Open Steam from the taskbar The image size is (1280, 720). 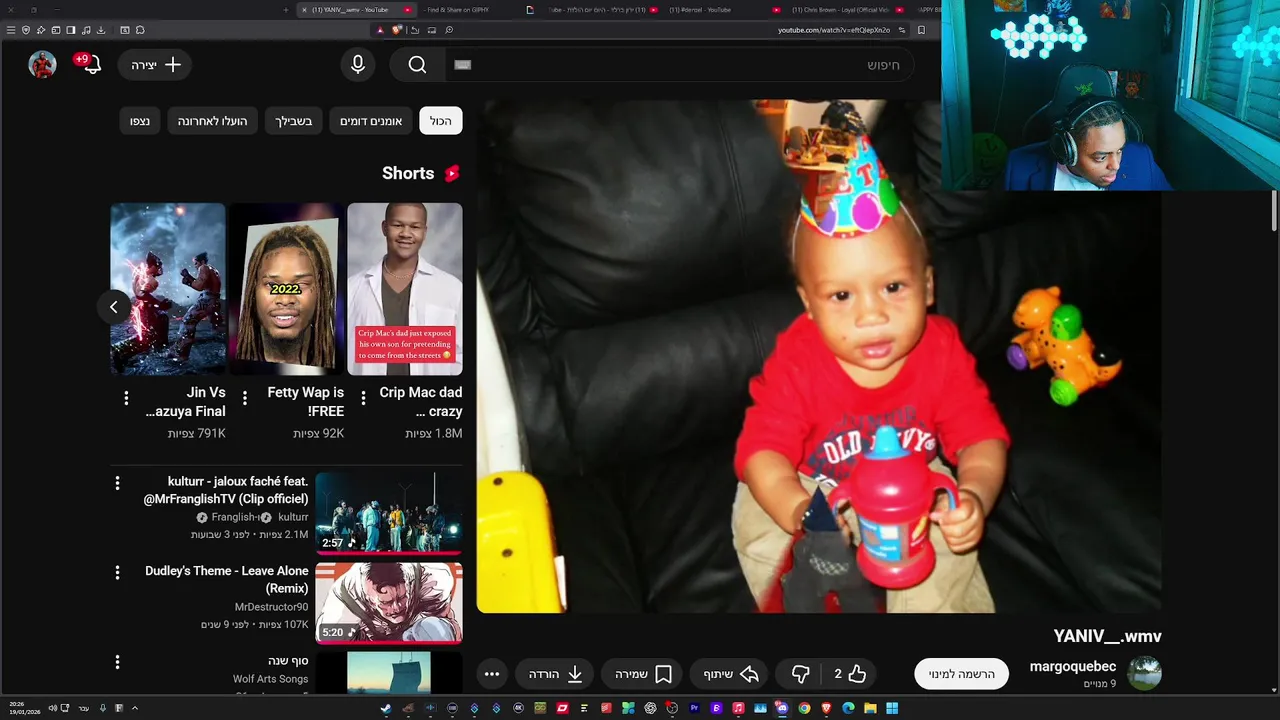(x=386, y=708)
